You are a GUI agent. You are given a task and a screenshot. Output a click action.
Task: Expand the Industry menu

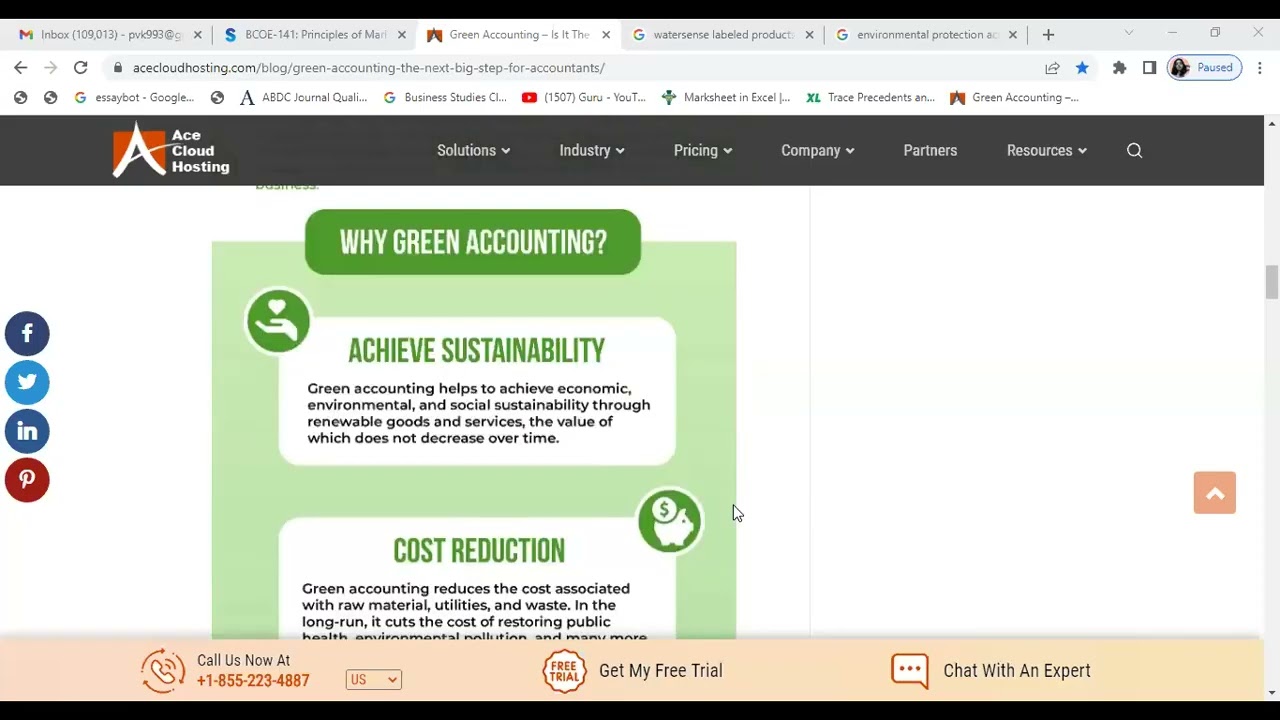pyautogui.click(x=592, y=150)
